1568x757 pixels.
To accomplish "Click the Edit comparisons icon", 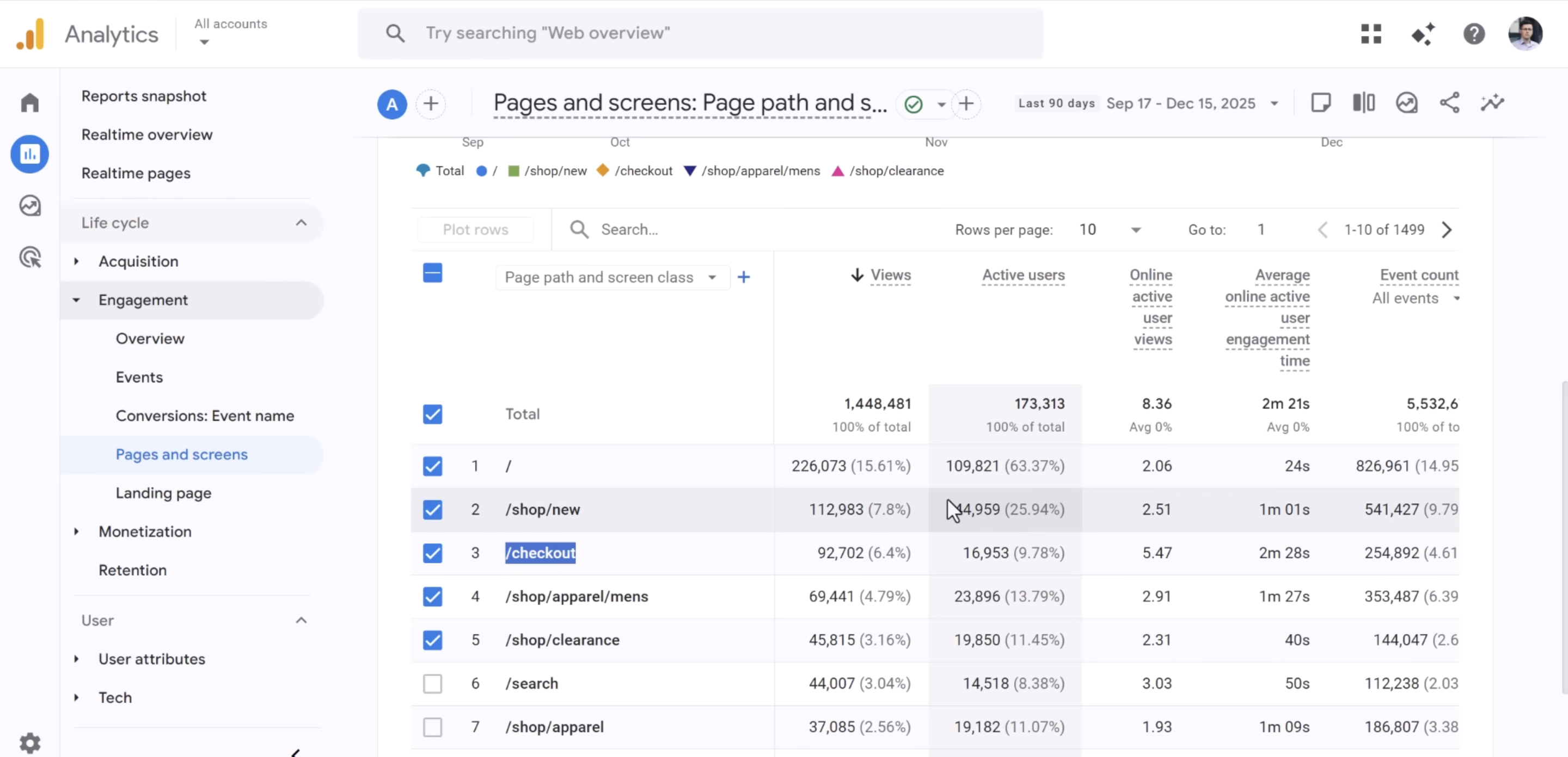I will [x=1363, y=103].
